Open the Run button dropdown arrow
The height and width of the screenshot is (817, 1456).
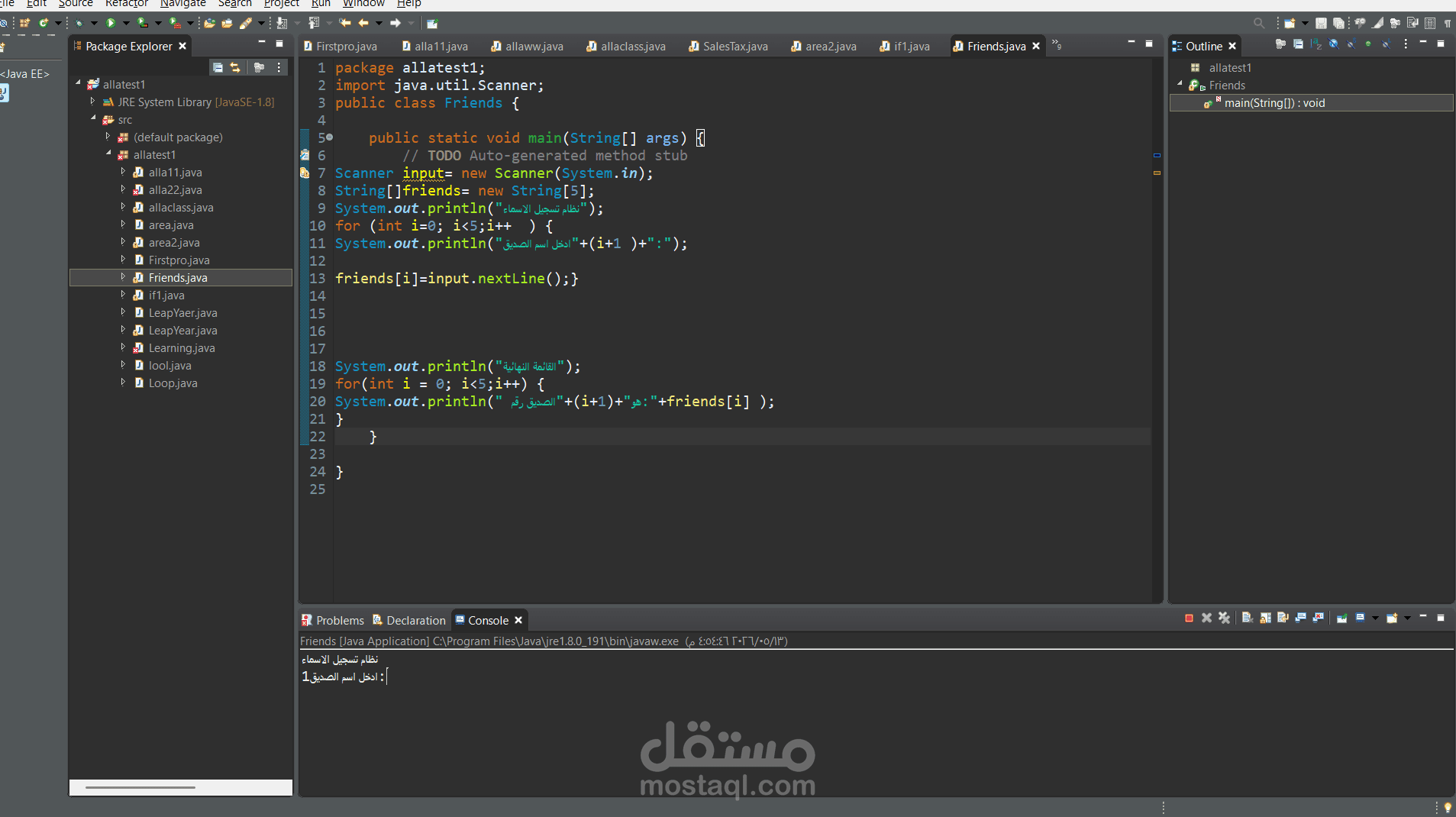coord(126,23)
